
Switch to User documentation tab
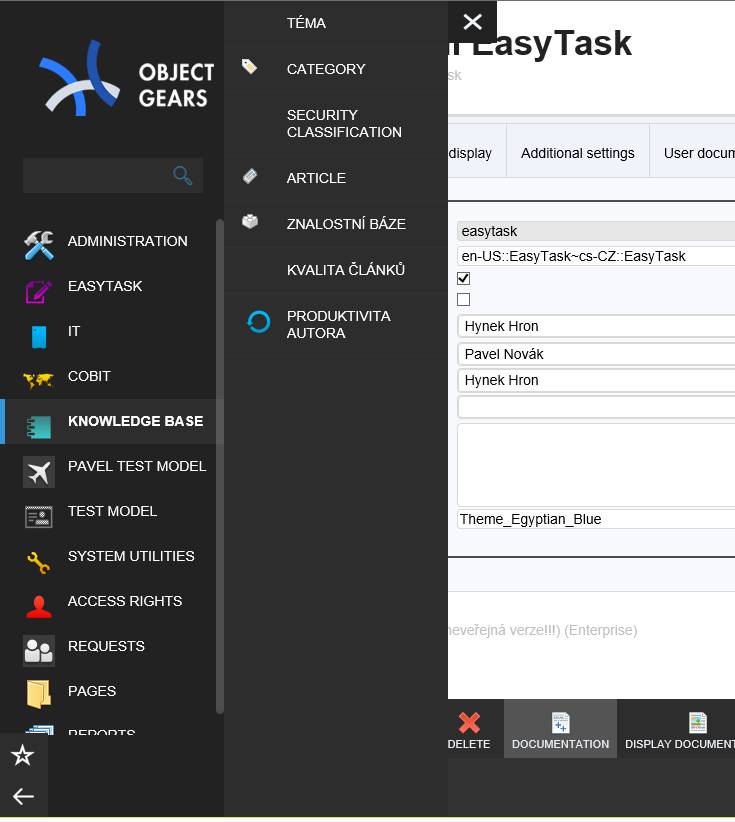693,153
